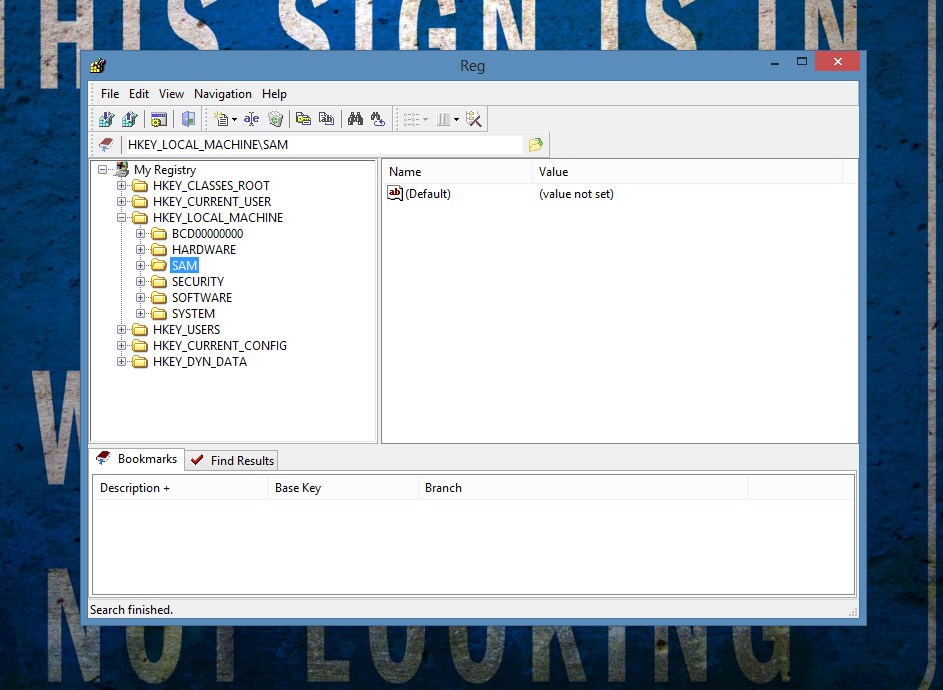Select the BCD00000000 key label
This screenshot has height=690, width=943.
(207, 233)
